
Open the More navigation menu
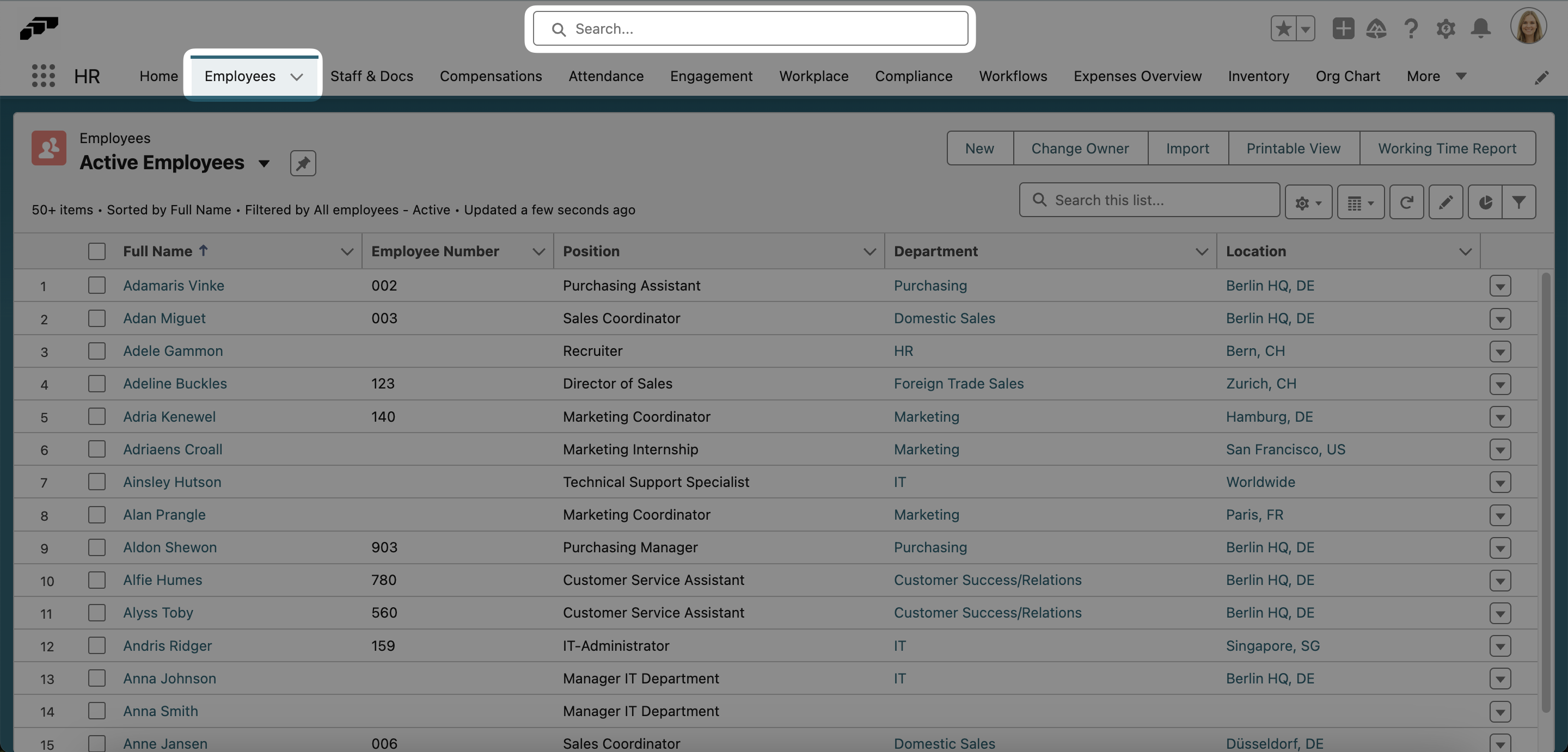[x=1435, y=76]
